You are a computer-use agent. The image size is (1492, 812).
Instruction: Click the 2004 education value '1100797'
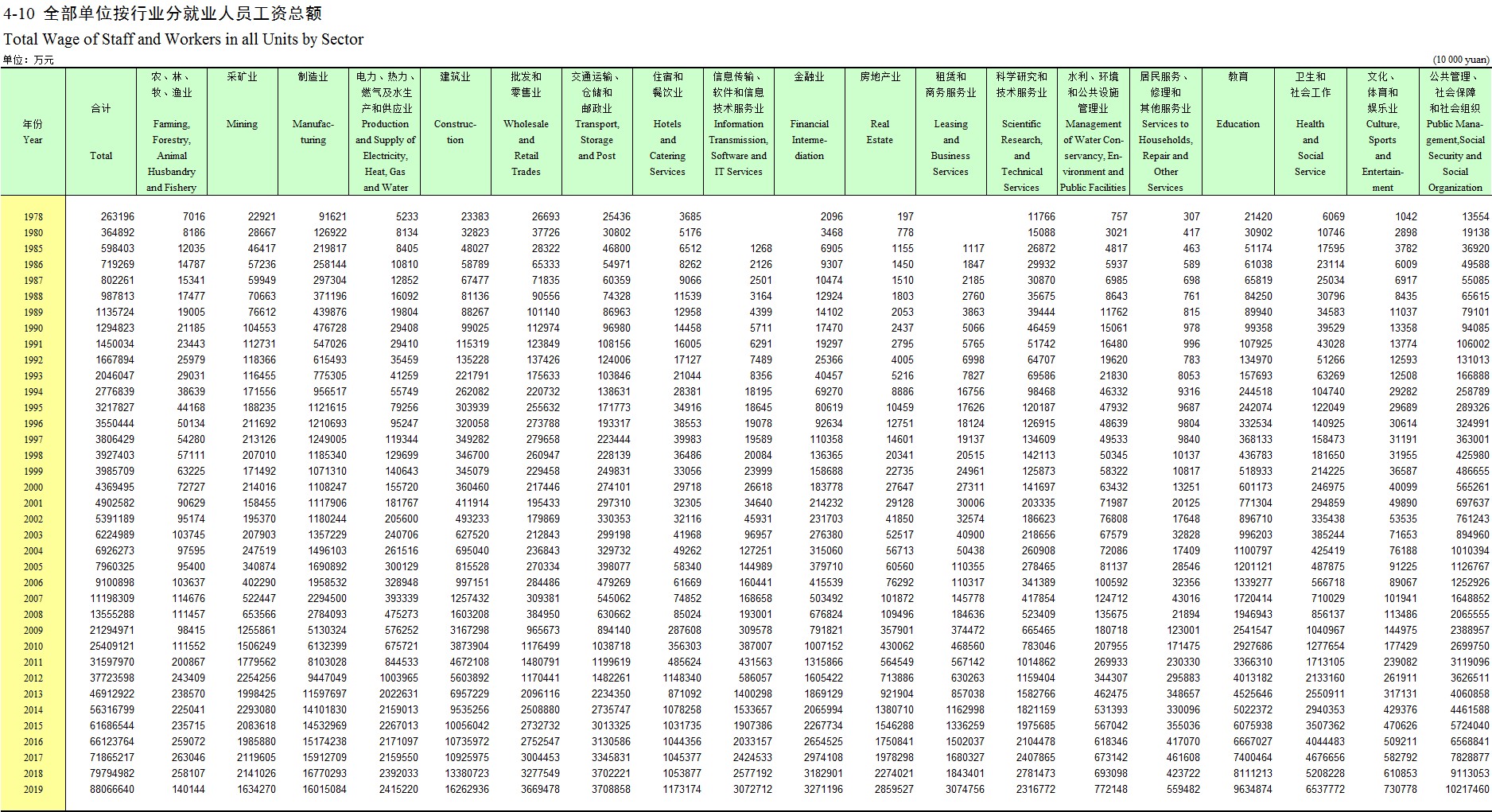tap(1253, 550)
